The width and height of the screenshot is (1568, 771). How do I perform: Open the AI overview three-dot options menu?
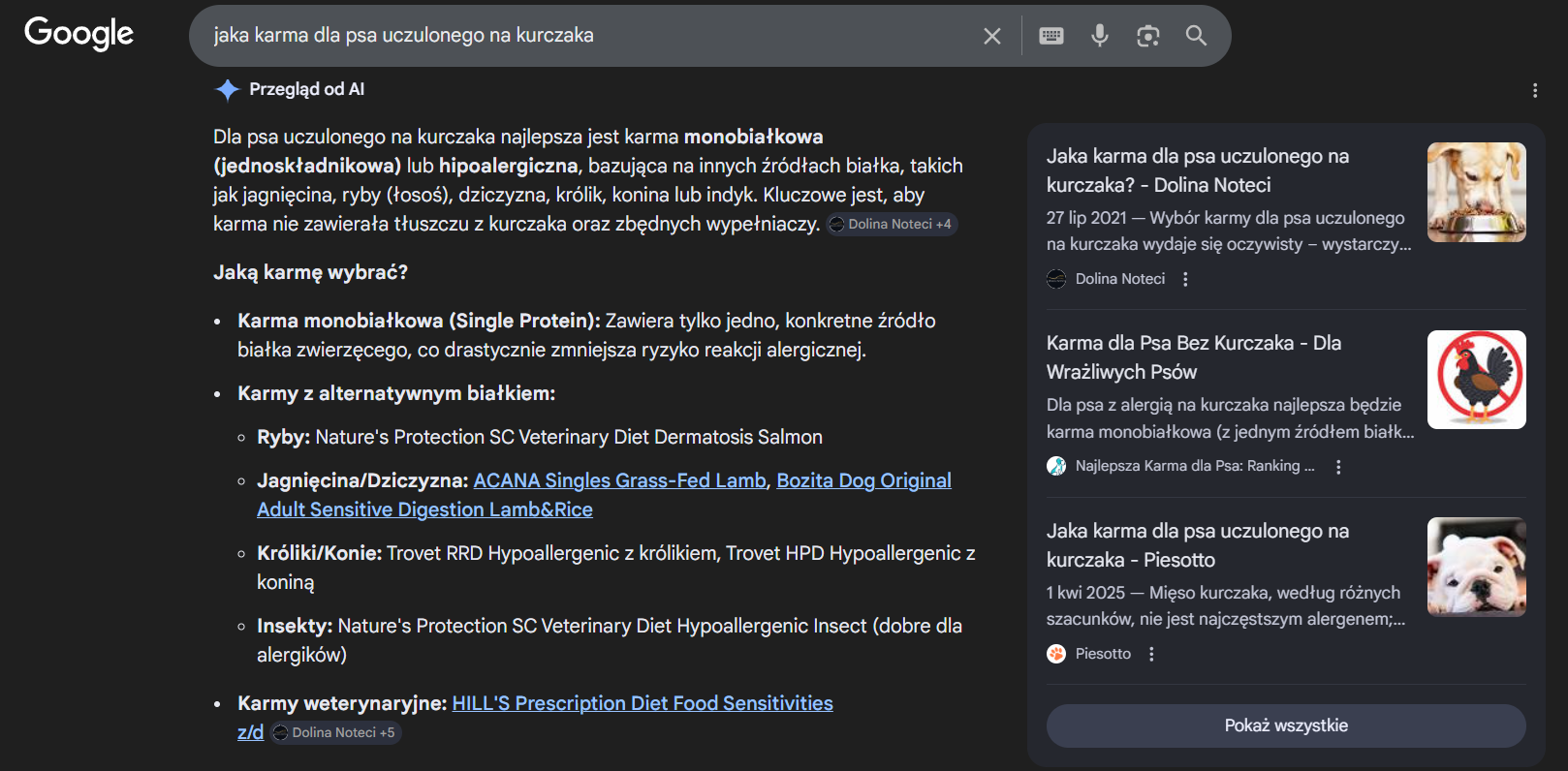pos(1535,90)
